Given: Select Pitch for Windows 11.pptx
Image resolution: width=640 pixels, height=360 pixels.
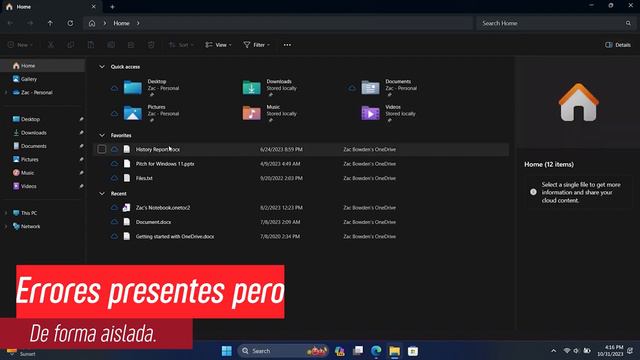Looking at the screenshot, I should click(x=302, y=164).
